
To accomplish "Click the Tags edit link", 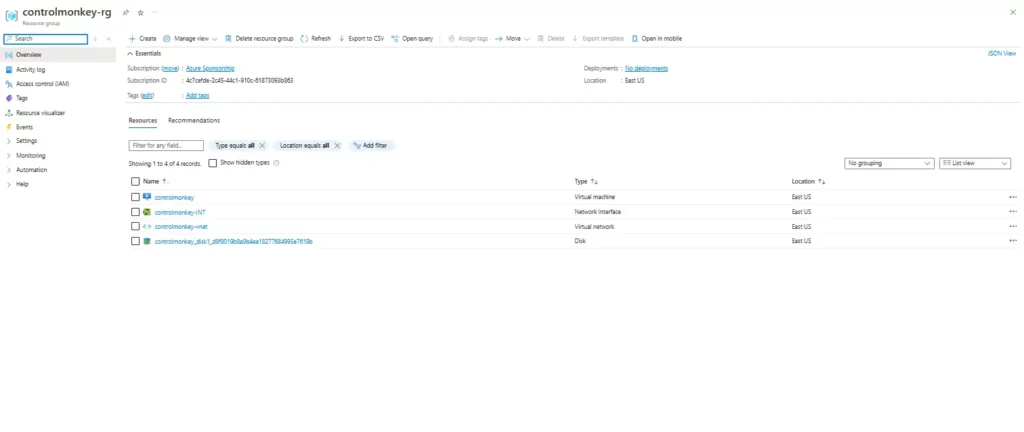I will (x=148, y=95).
